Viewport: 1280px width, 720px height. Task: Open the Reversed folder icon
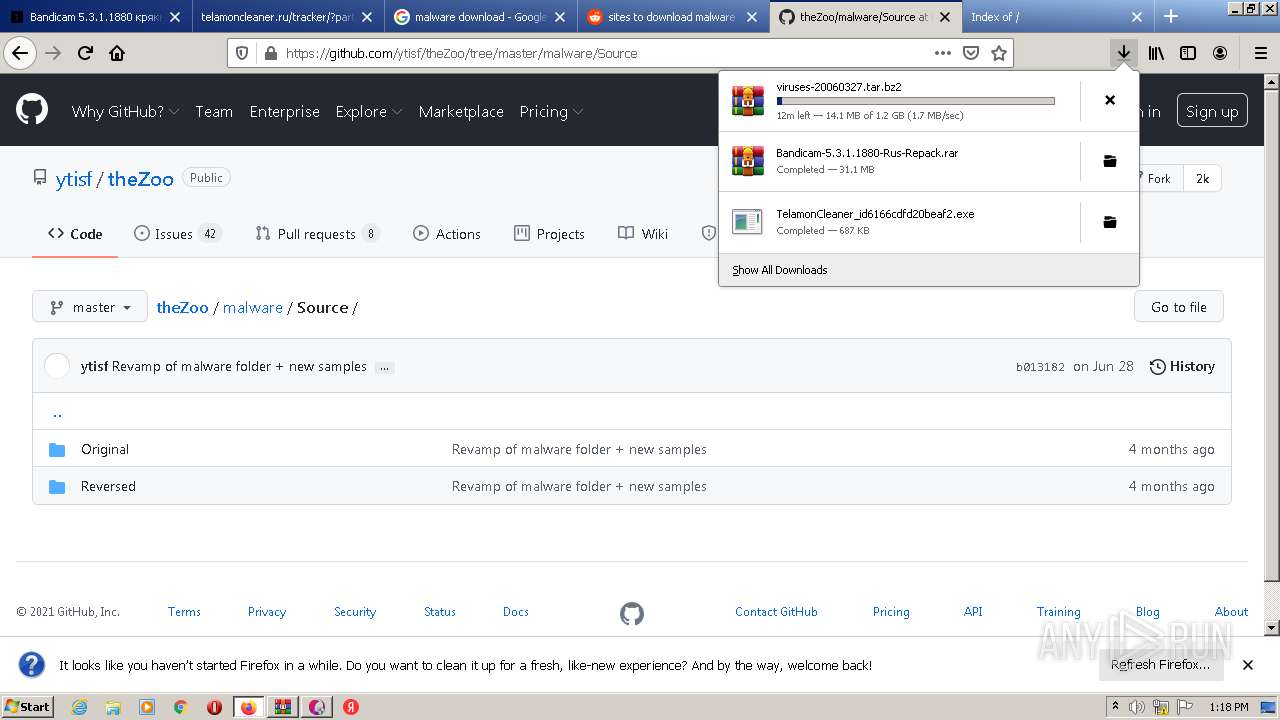click(57, 486)
